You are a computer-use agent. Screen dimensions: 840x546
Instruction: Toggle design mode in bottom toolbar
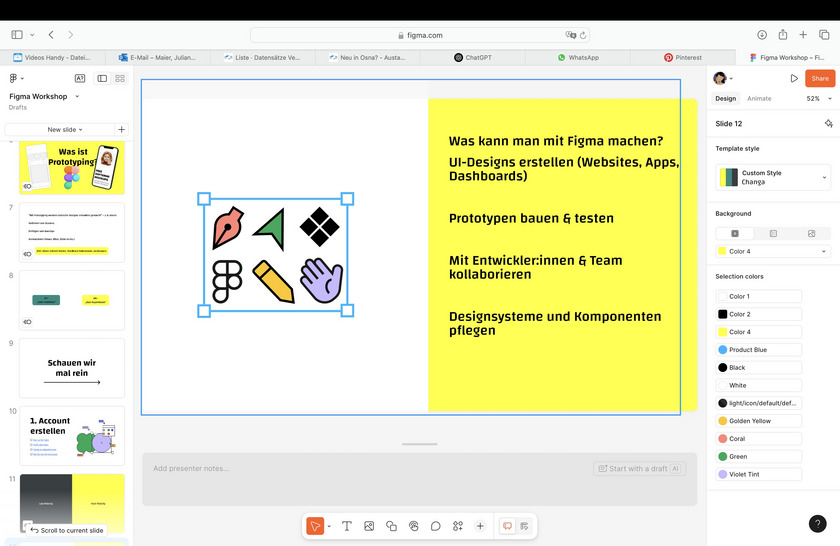524,526
